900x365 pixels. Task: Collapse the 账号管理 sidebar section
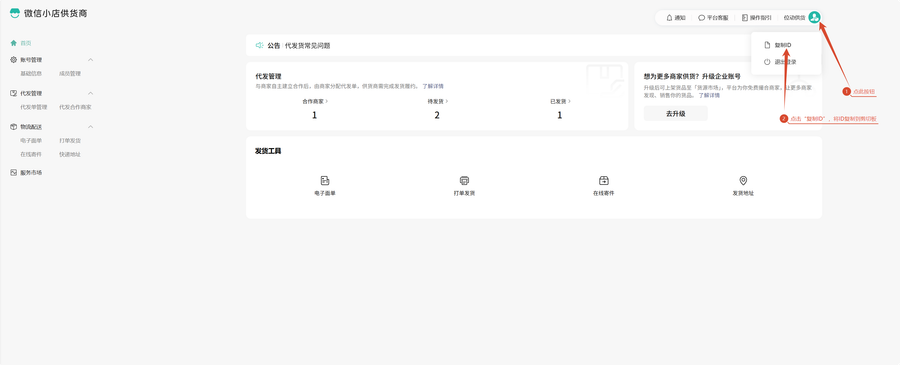click(90, 60)
